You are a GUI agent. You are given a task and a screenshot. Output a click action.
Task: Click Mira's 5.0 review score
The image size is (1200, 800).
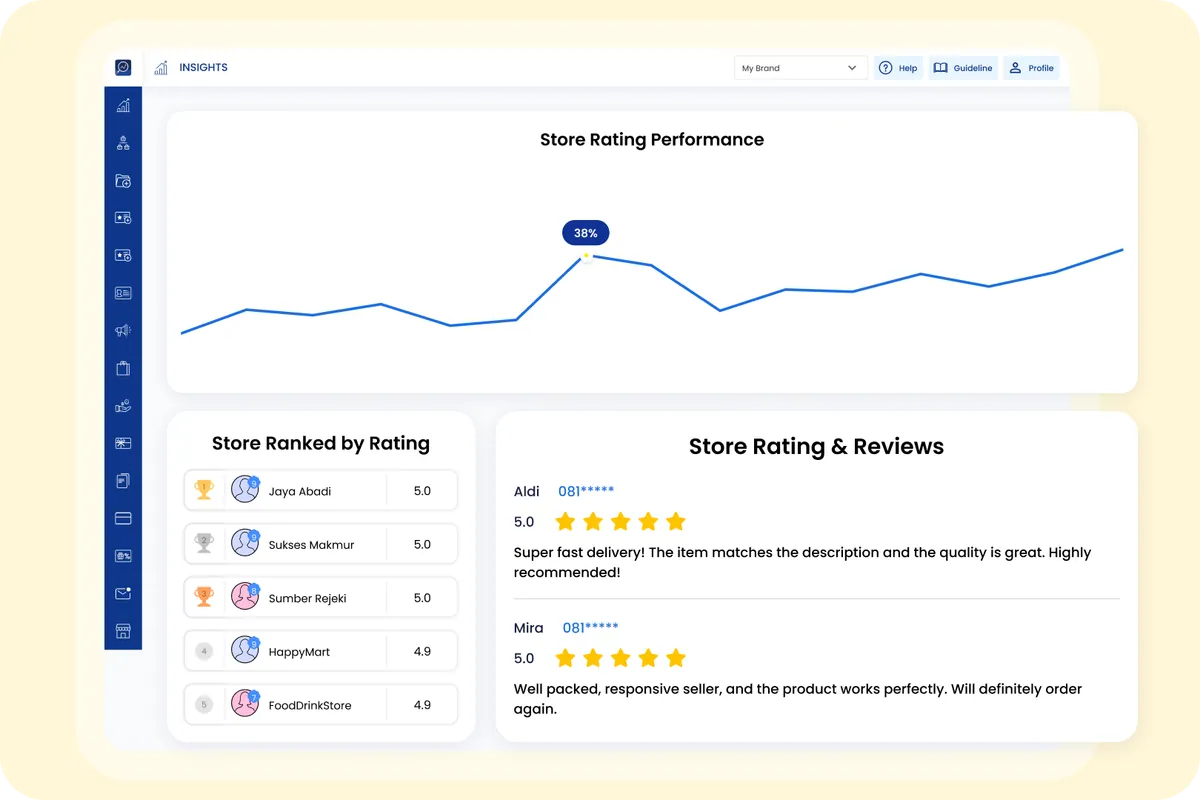[x=524, y=659]
